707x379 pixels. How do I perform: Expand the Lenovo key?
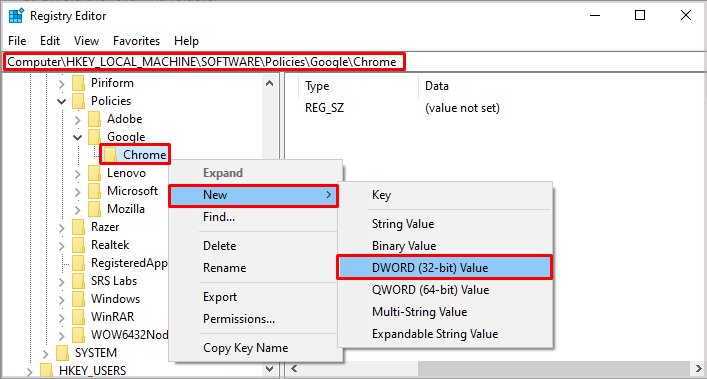pyautogui.click(x=78, y=174)
